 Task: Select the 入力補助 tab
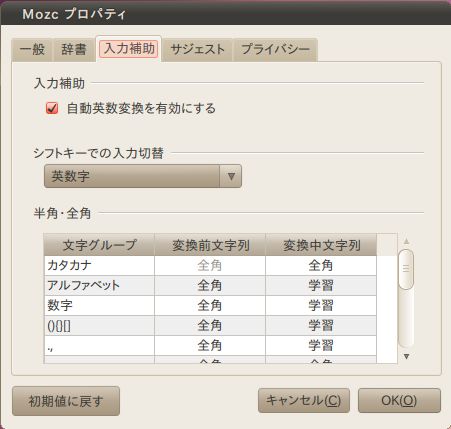pos(129,49)
